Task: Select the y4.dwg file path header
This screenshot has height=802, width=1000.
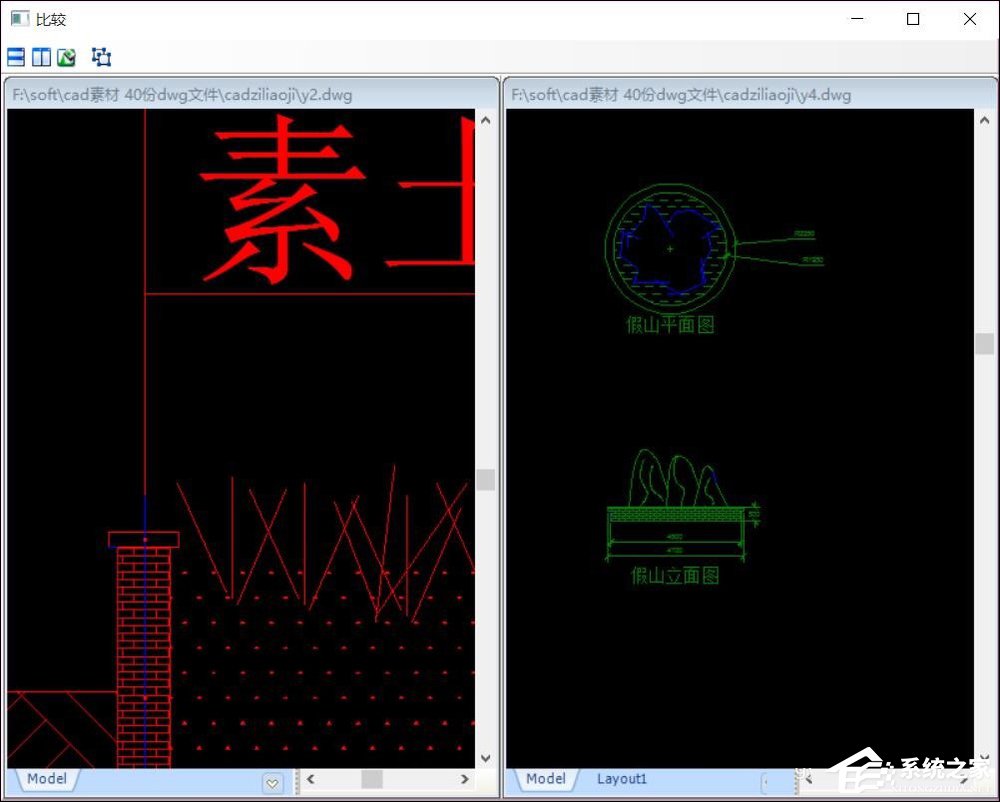Action: click(x=681, y=95)
